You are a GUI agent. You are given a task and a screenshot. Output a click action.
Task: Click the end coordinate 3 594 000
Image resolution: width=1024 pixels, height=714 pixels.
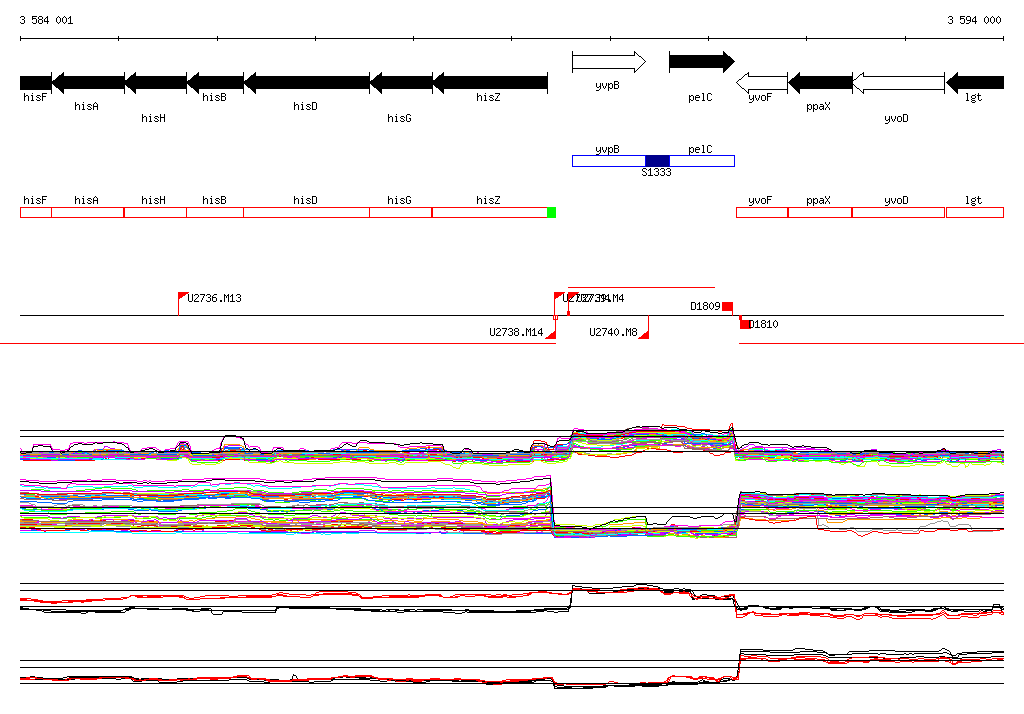pos(973,20)
